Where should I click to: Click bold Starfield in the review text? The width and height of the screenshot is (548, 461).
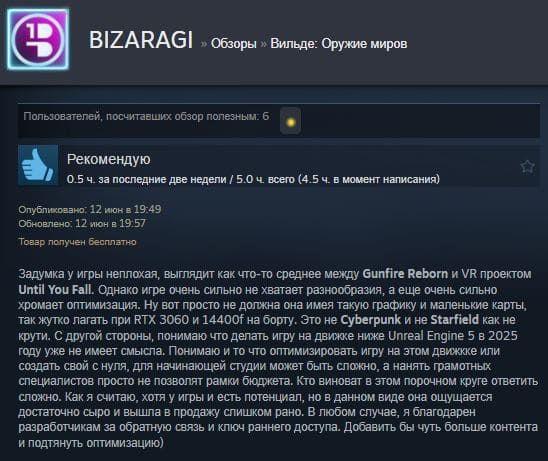click(454, 320)
